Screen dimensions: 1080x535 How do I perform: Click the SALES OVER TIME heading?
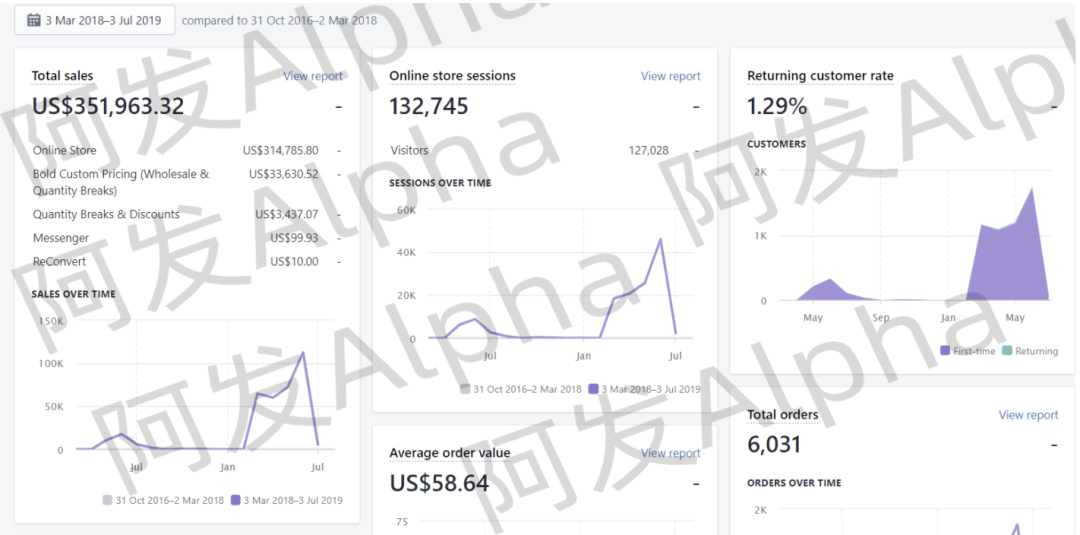74,294
